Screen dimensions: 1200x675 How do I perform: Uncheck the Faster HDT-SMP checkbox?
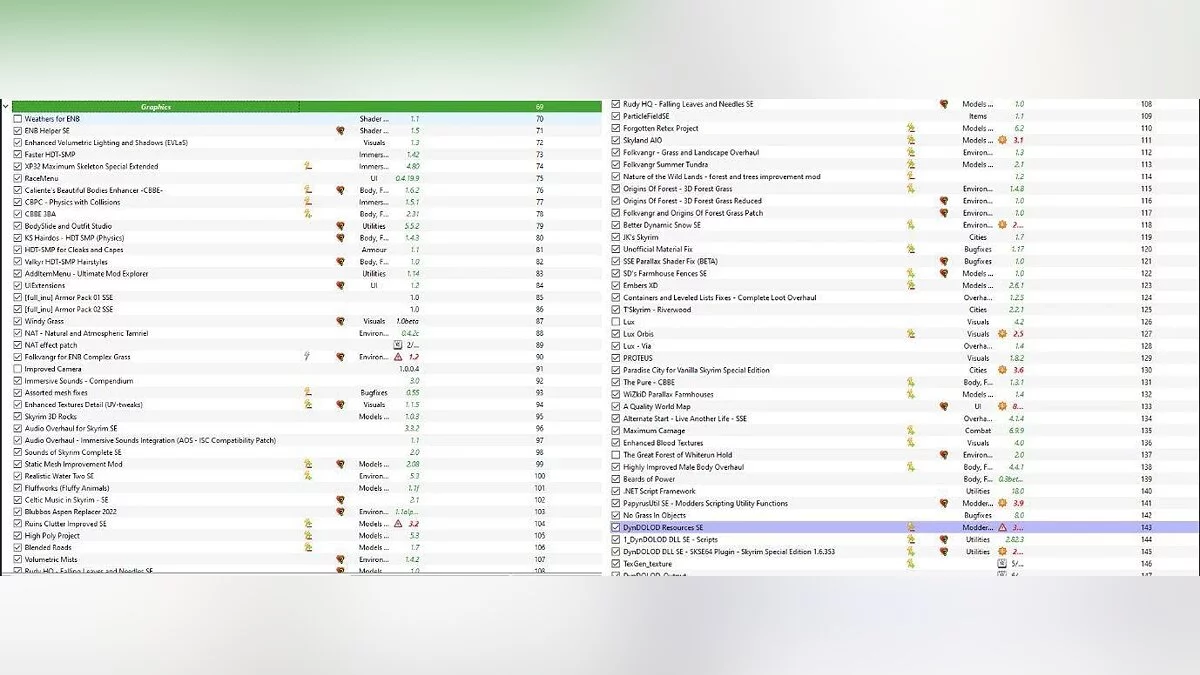click(18, 154)
